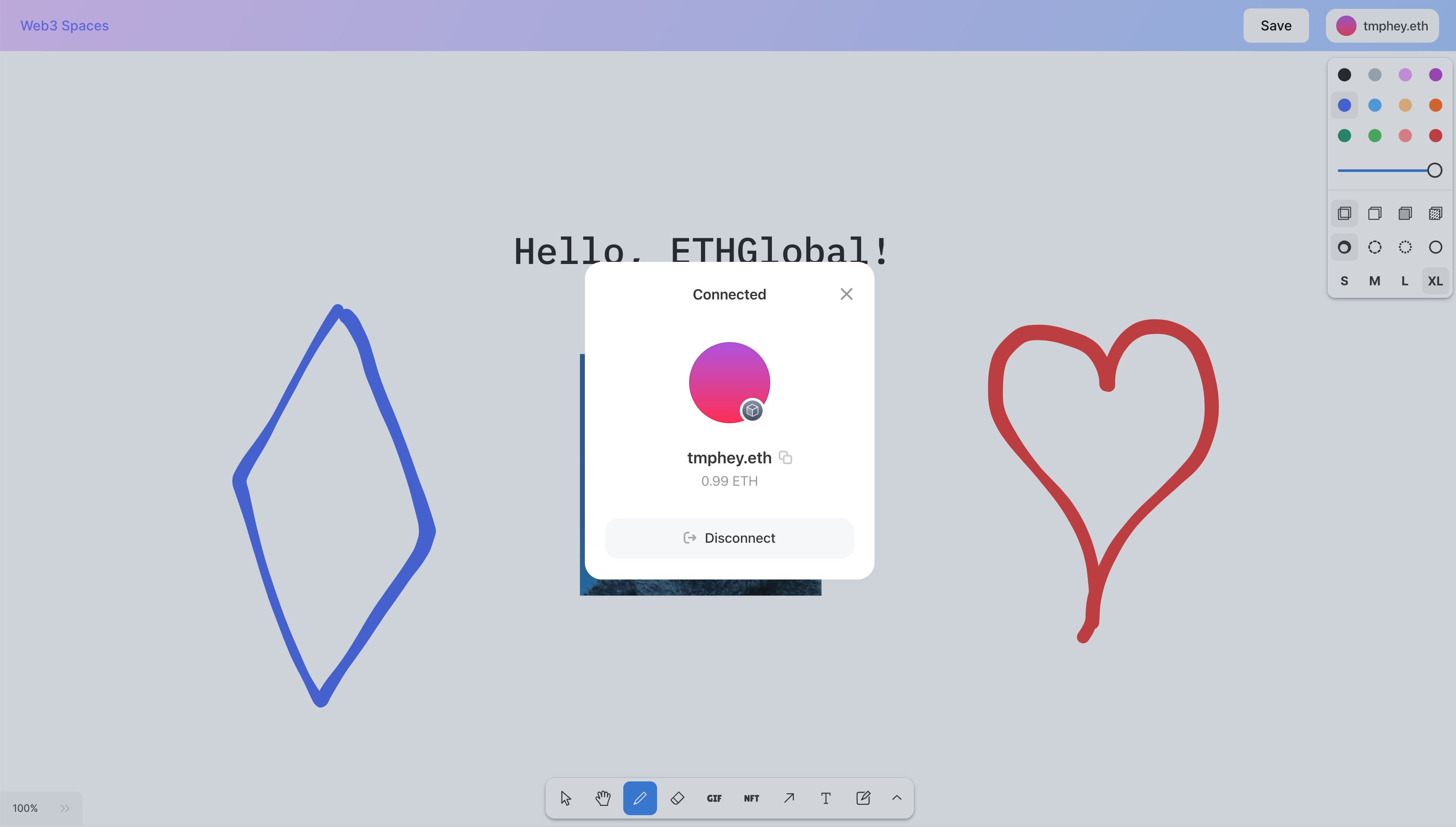This screenshot has height=827, width=1456.
Task: Expand the zoom panel double chevron
Action: tap(65, 808)
